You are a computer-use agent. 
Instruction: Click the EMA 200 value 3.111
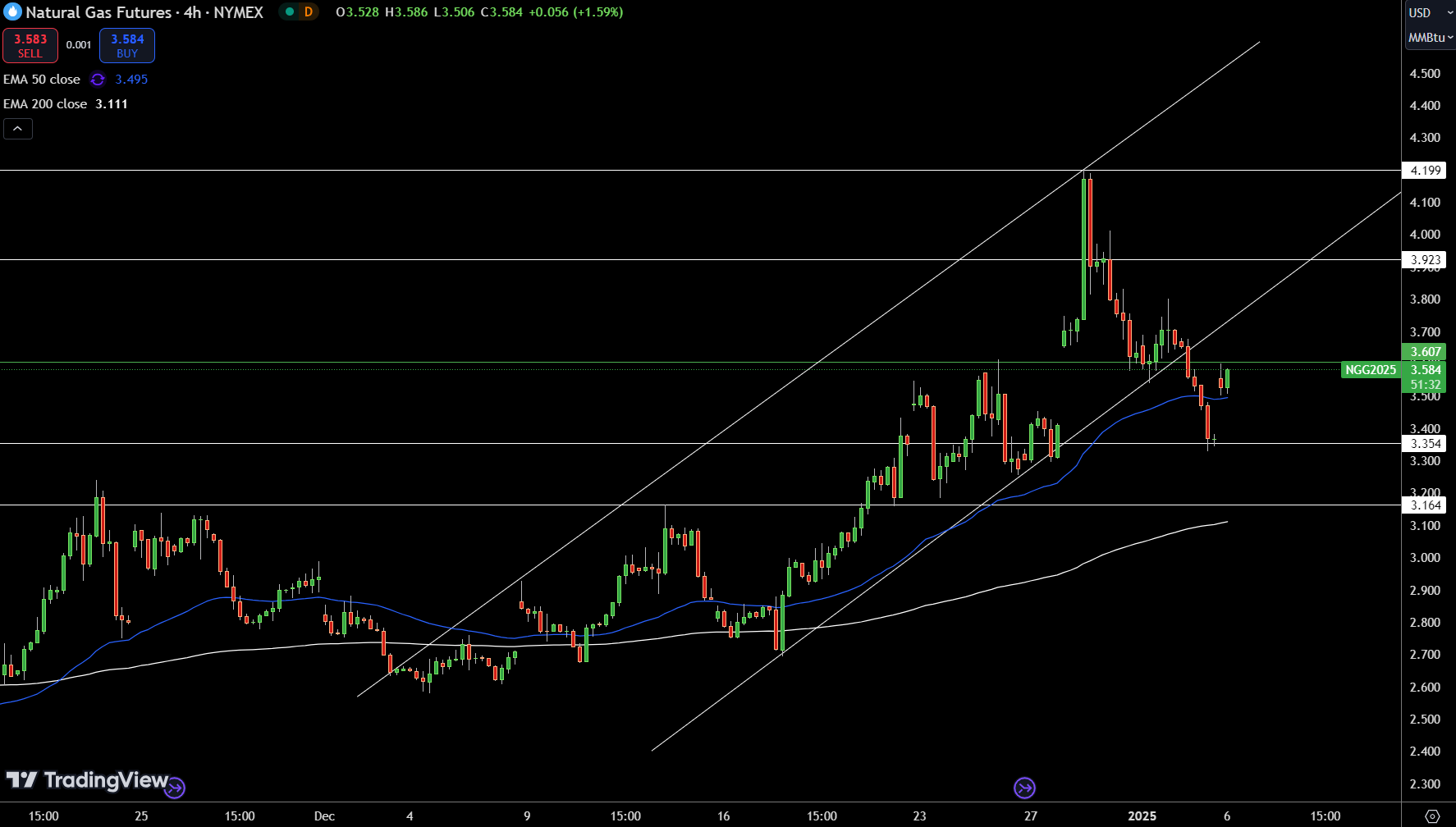(x=112, y=104)
